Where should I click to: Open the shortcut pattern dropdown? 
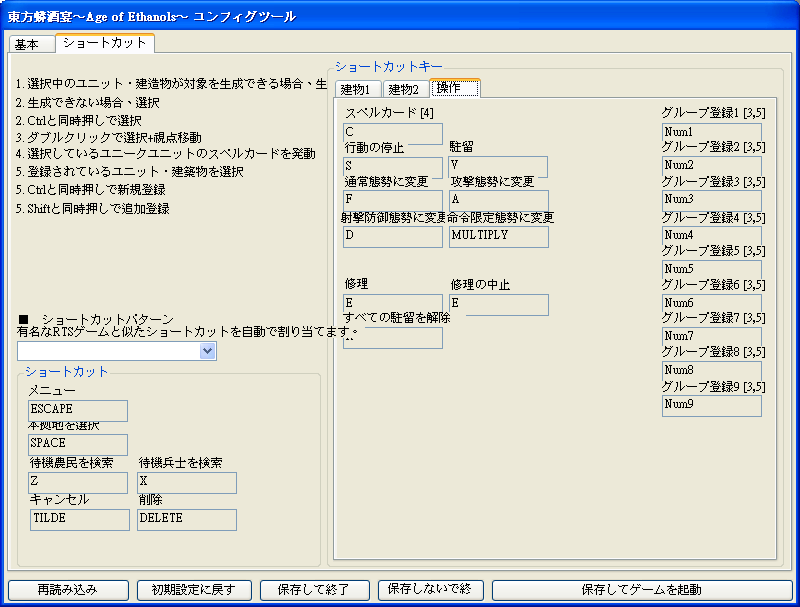point(207,351)
